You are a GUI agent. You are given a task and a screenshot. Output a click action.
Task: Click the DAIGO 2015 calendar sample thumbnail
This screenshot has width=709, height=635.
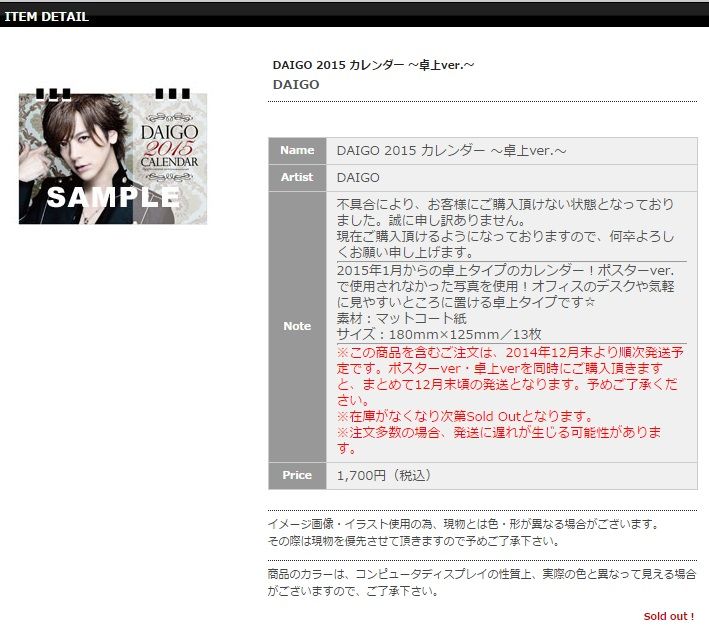click(113, 156)
